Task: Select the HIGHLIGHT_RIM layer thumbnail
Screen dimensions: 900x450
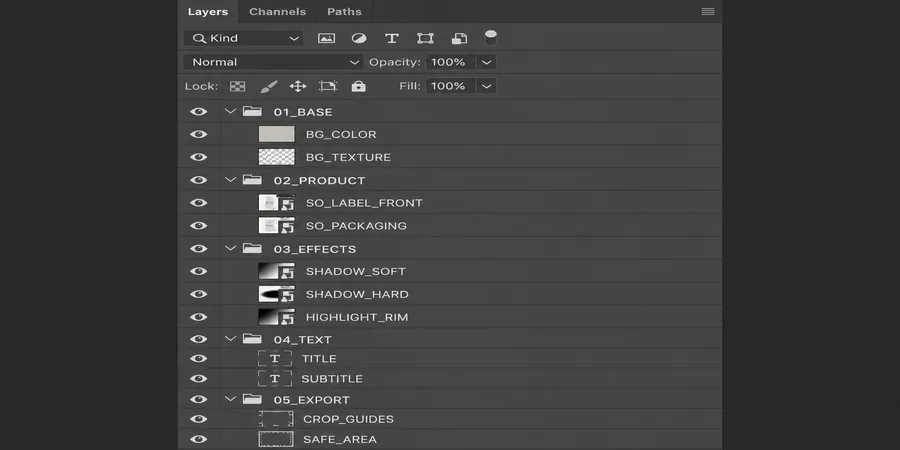Action: click(x=277, y=317)
